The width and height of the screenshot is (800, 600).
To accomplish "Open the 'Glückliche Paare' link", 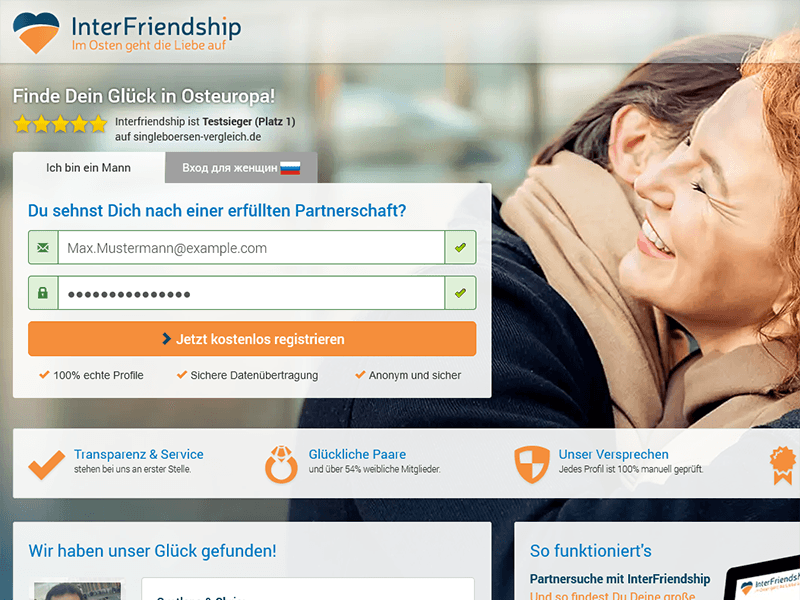I will tap(357, 454).
